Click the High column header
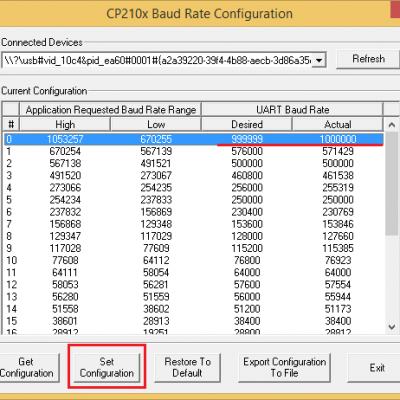This screenshot has height=400, width=400. click(65, 124)
